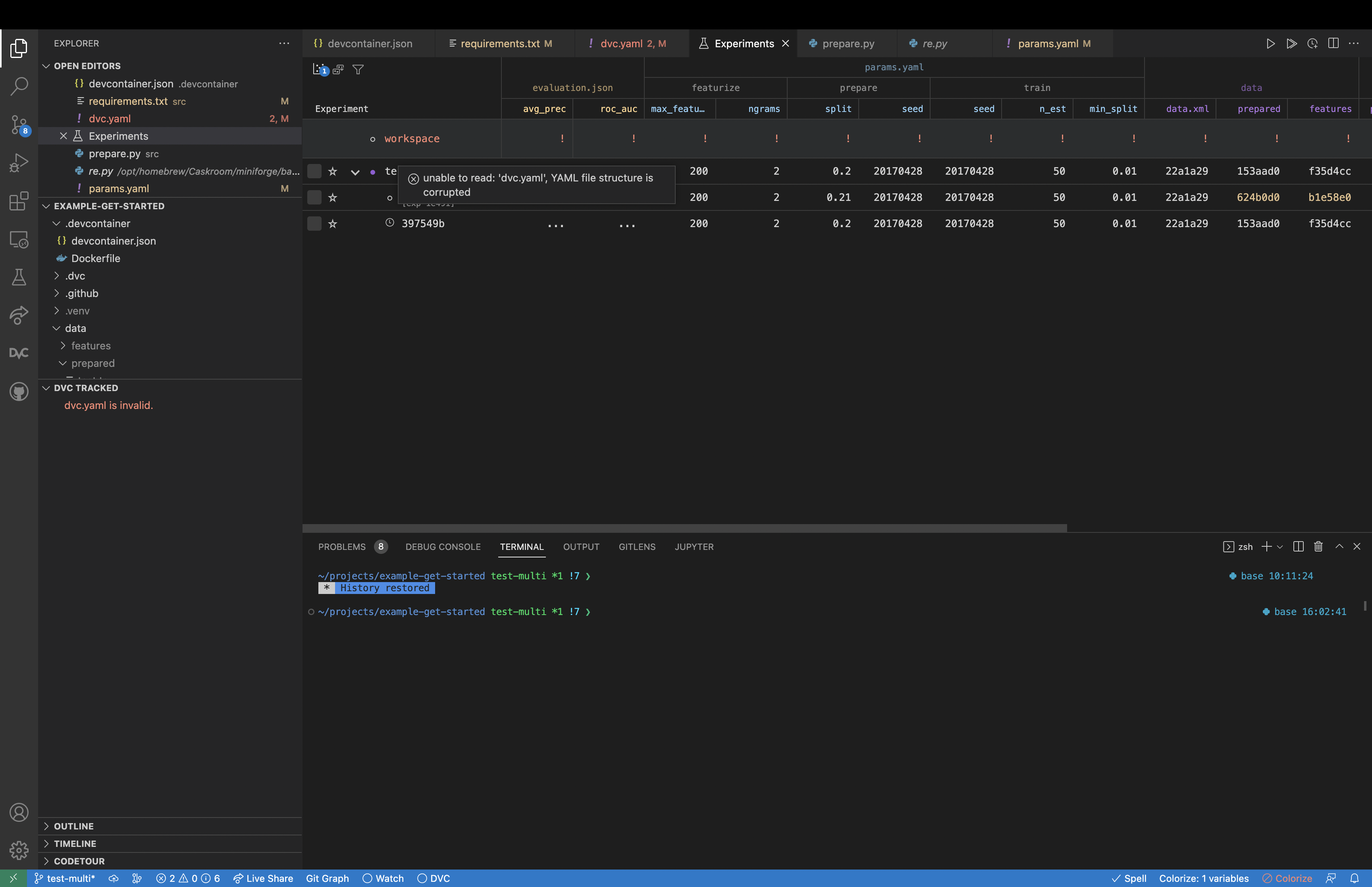This screenshot has height=887, width=1372.
Task: Click test-multi branch in status bar
Action: pyautogui.click(x=64, y=878)
